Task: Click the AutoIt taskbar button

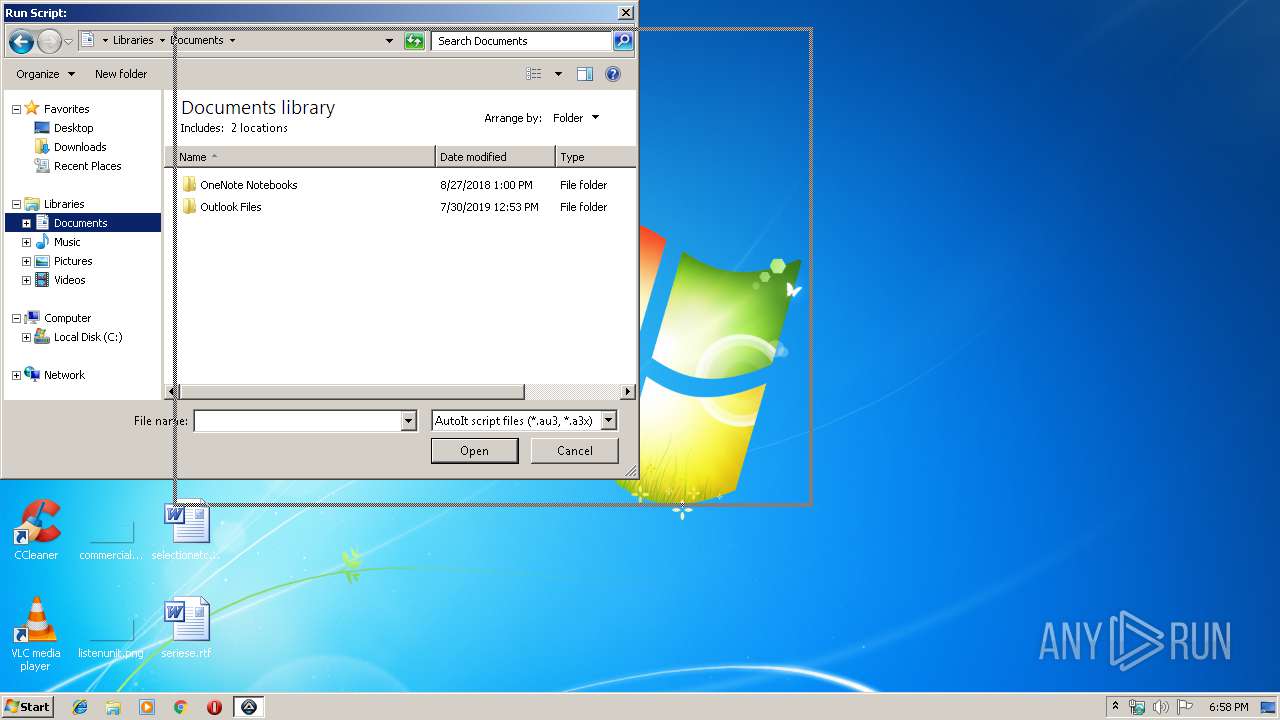Action: click(x=249, y=707)
